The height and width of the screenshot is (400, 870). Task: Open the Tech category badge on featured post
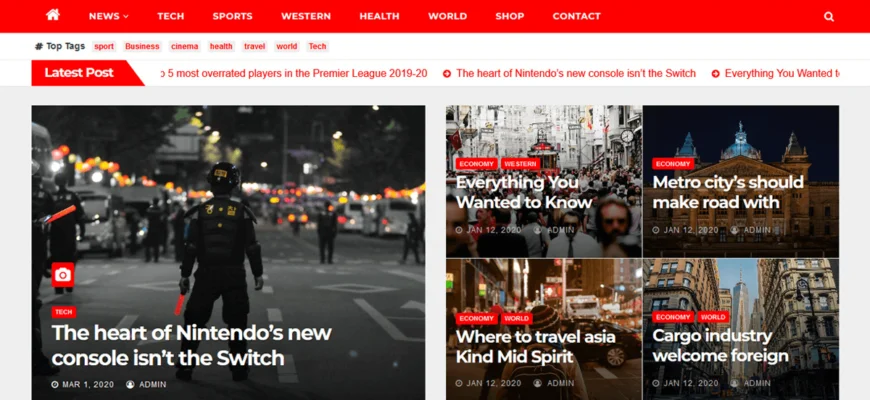click(63, 312)
